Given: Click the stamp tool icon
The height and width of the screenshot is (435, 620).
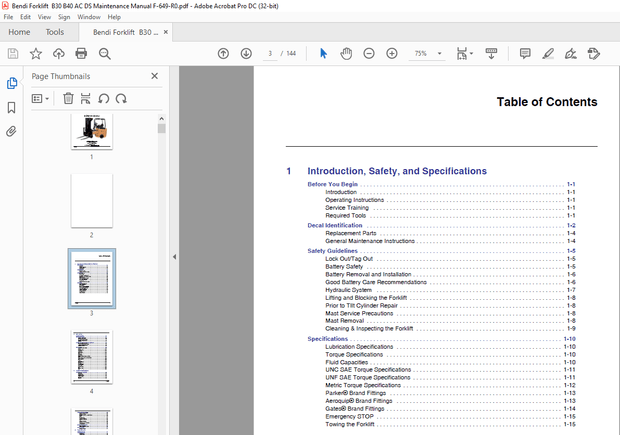Looking at the screenshot, I should [594, 53].
